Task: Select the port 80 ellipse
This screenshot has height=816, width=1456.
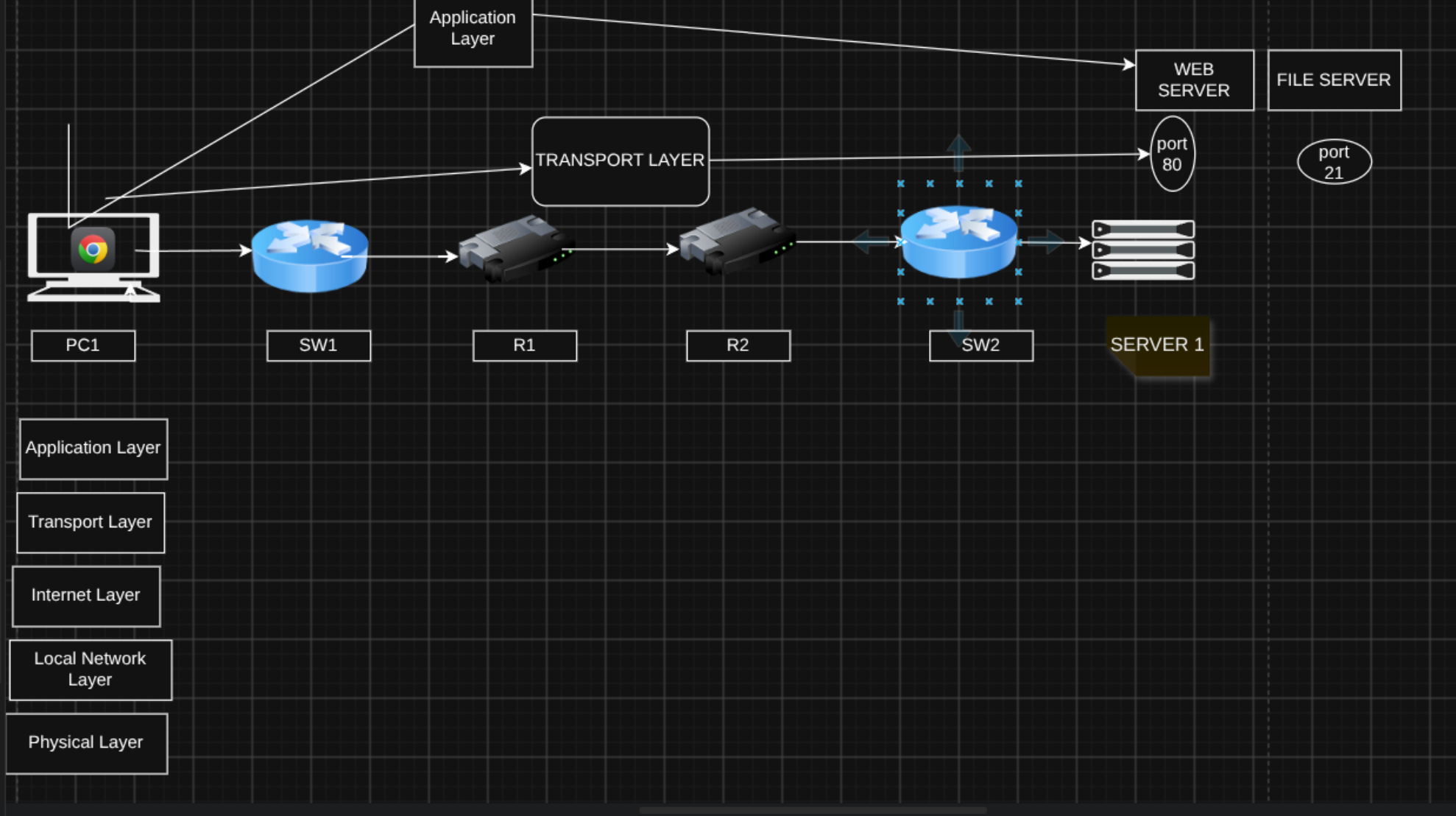Action: click(1173, 154)
